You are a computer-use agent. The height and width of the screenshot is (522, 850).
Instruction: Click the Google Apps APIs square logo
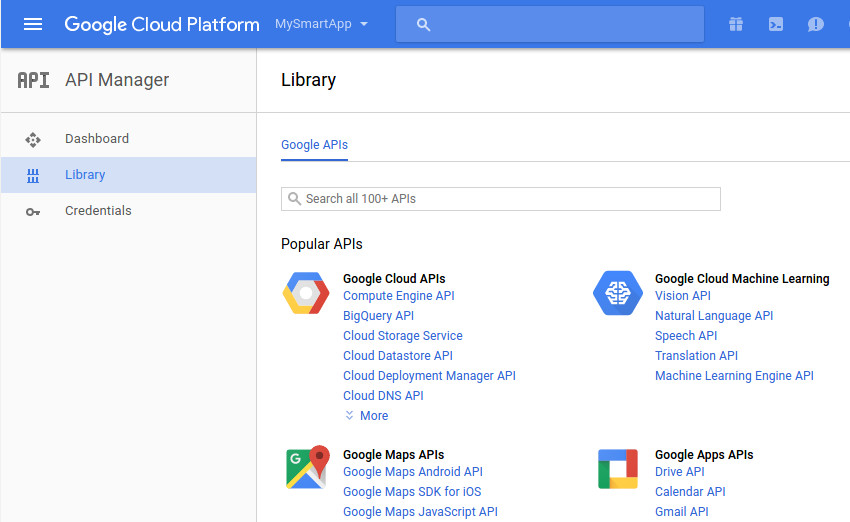618,469
